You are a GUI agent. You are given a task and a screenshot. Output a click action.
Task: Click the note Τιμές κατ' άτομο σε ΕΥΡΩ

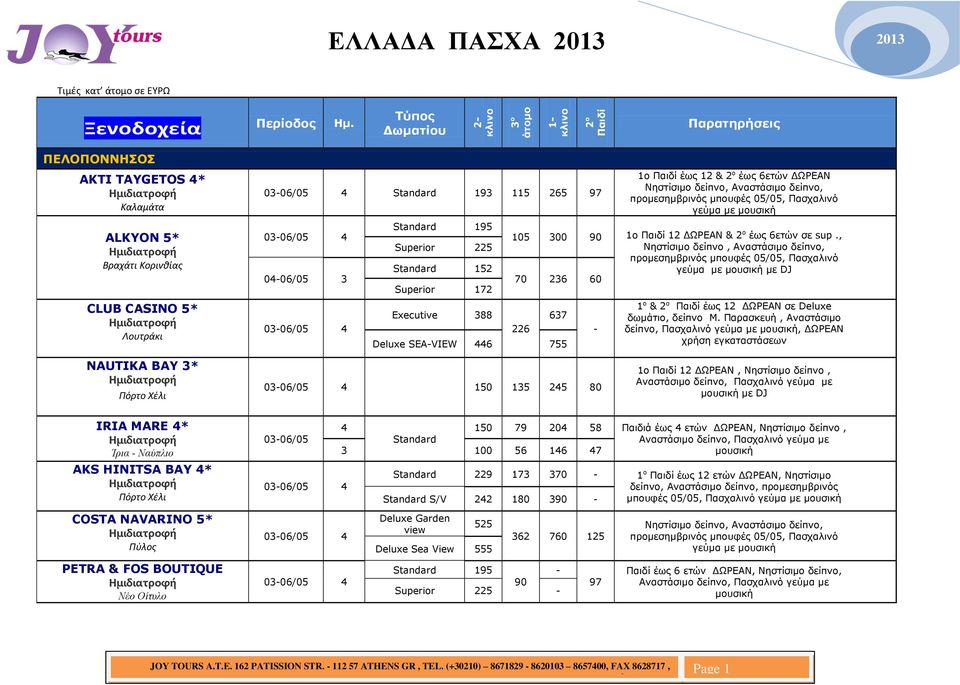coord(113,91)
